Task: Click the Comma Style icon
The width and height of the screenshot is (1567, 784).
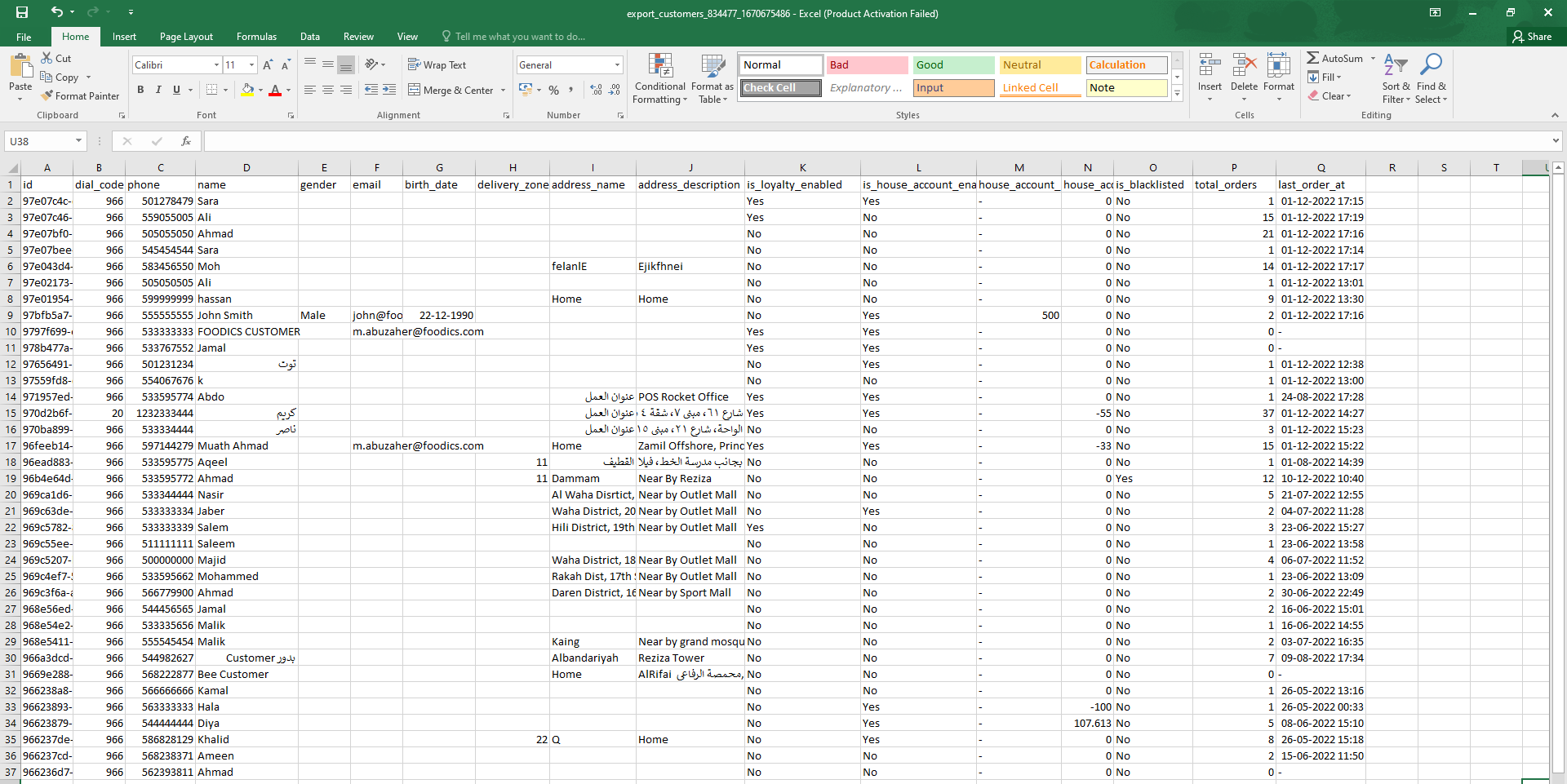Action: click(571, 90)
